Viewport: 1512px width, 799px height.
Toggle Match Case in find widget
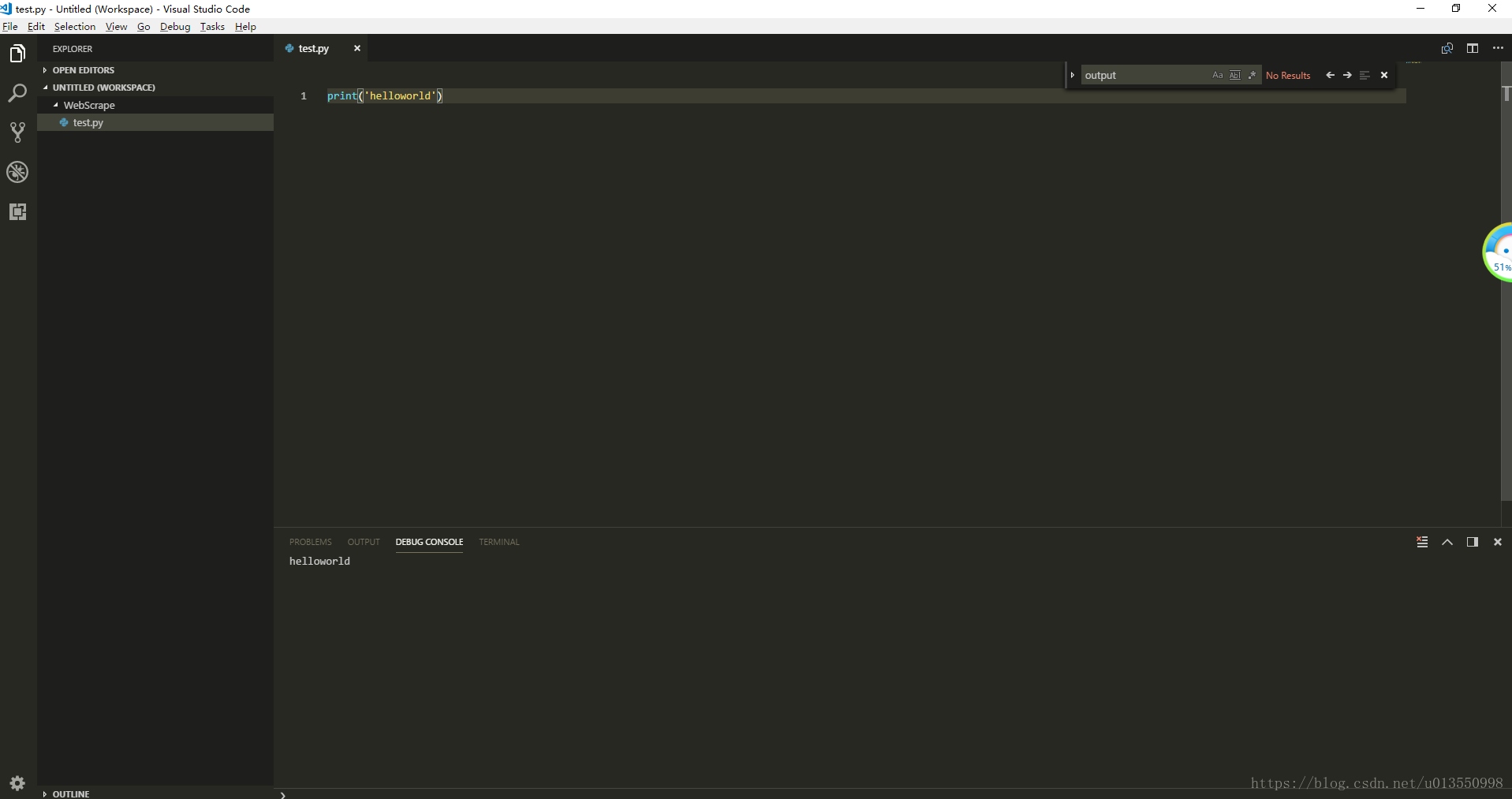coord(1218,75)
